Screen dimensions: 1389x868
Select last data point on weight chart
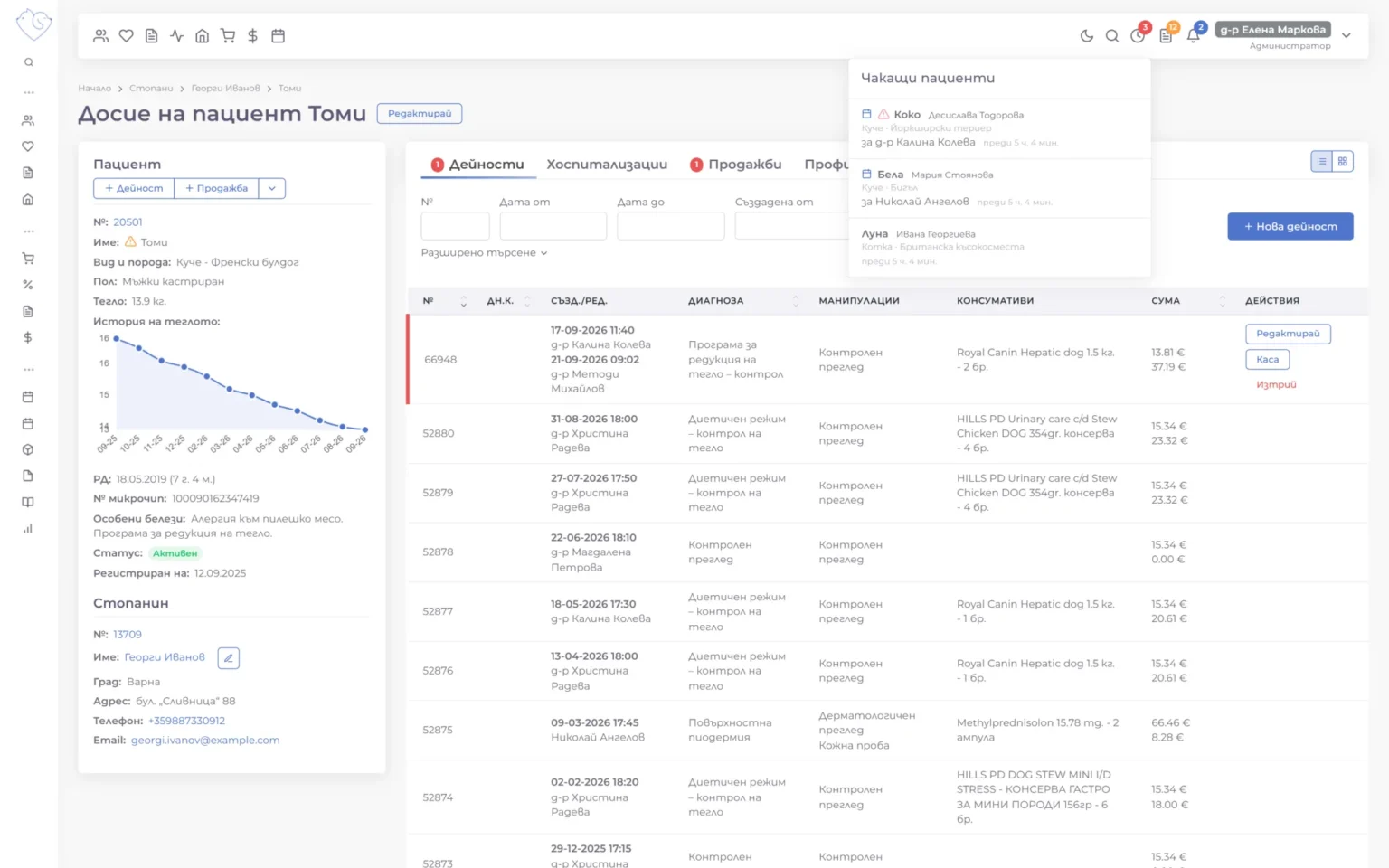pos(365,430)
